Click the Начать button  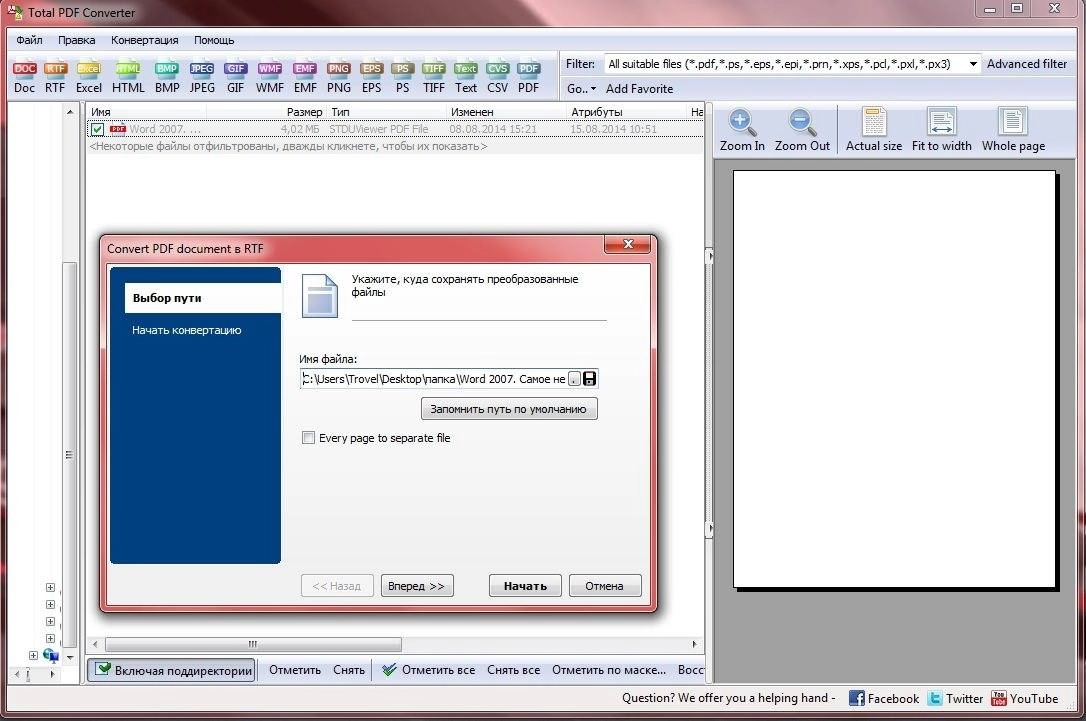coord(525,586)
